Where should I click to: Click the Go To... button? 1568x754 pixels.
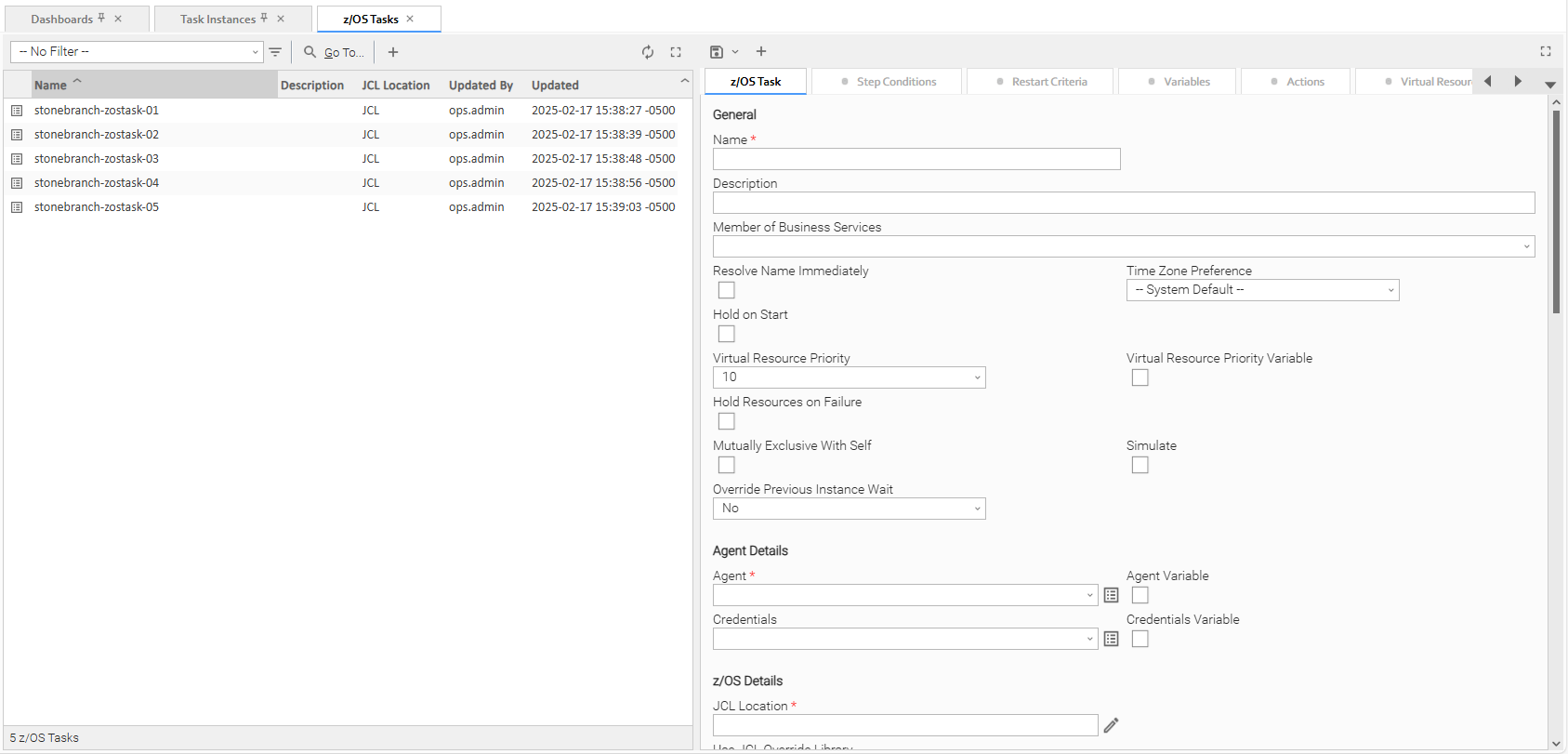click(336, 52)
